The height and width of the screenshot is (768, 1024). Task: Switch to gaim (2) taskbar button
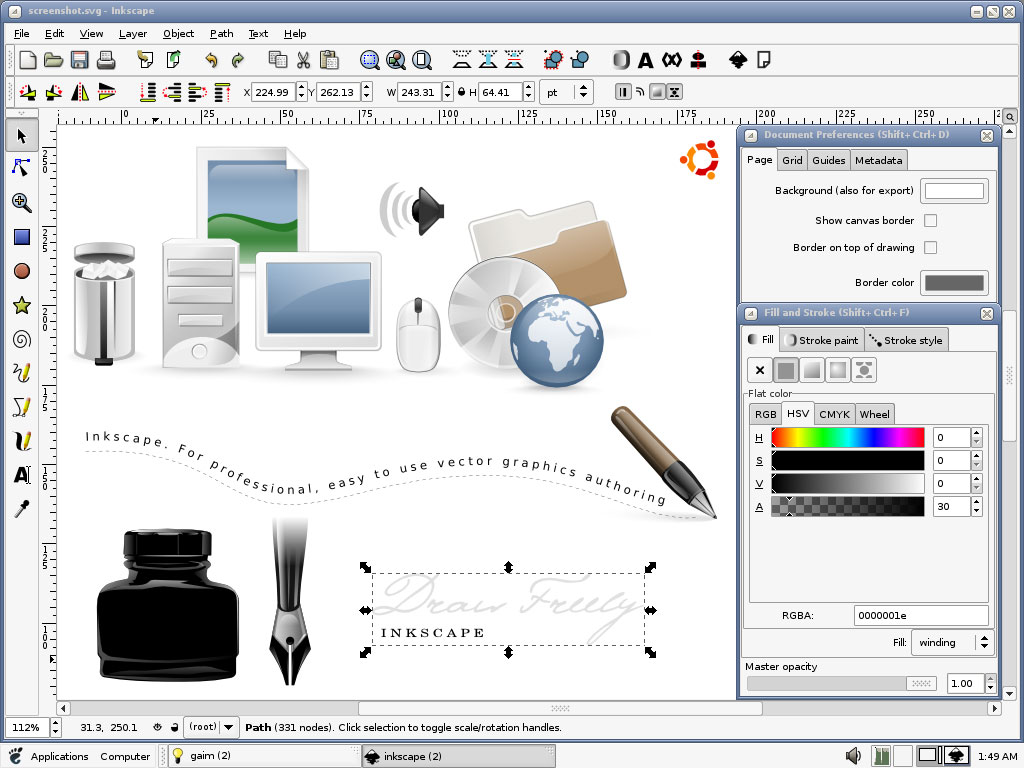click(263, 756)
